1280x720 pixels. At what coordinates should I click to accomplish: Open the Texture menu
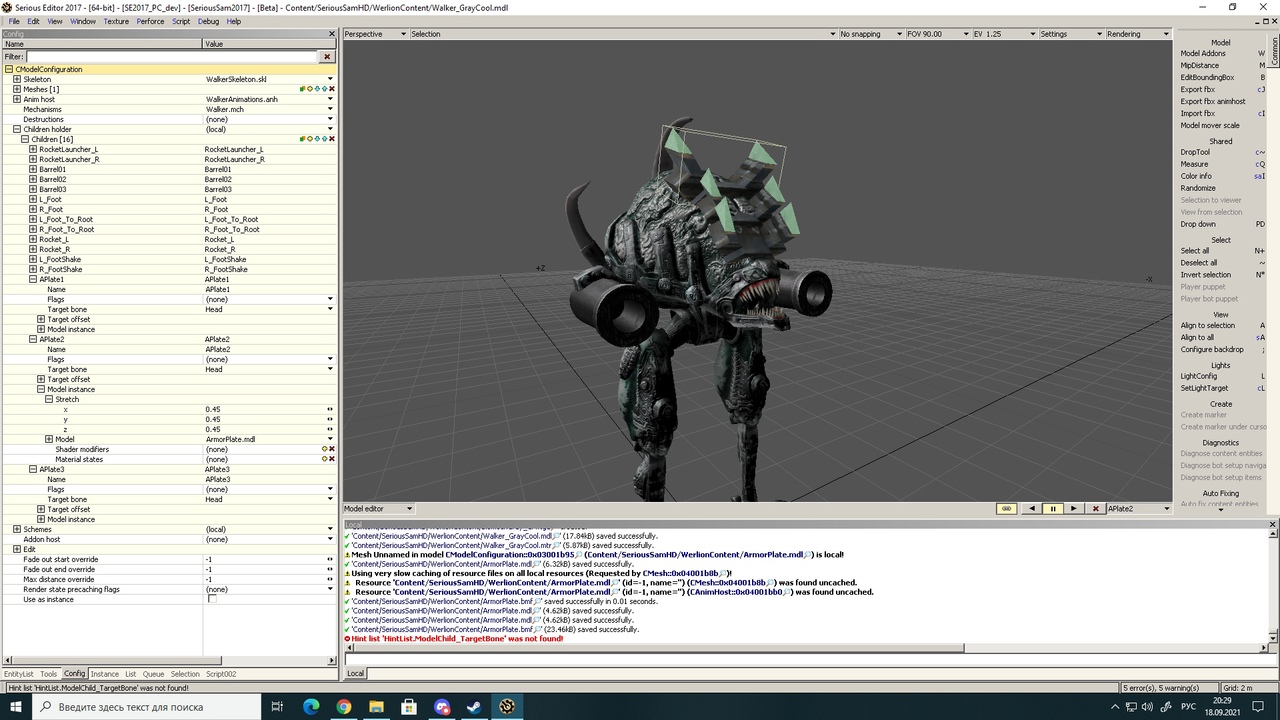[116, 21]
